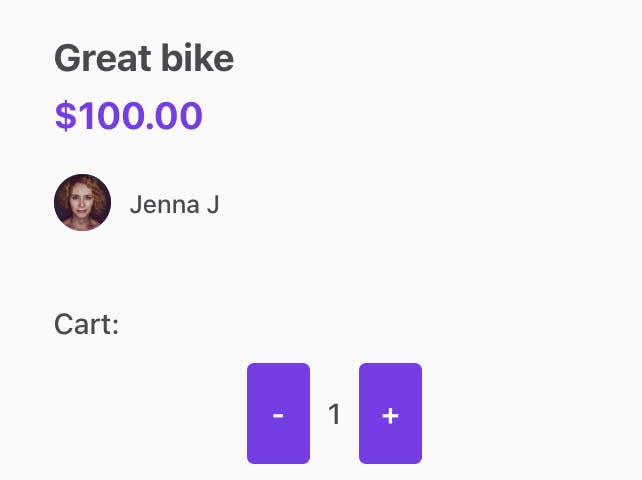This screenshot has width=642, height=480.
Task: Click the $100.00 price
Action: click(x=129, y=116)
